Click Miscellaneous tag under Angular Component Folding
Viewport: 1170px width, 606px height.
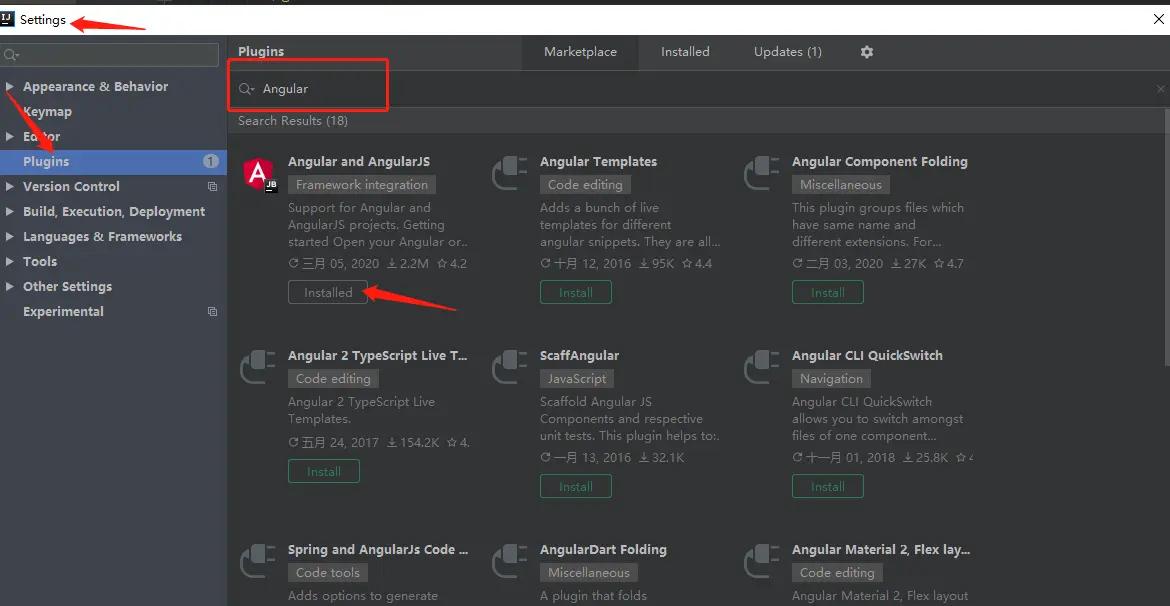point(841,185)
